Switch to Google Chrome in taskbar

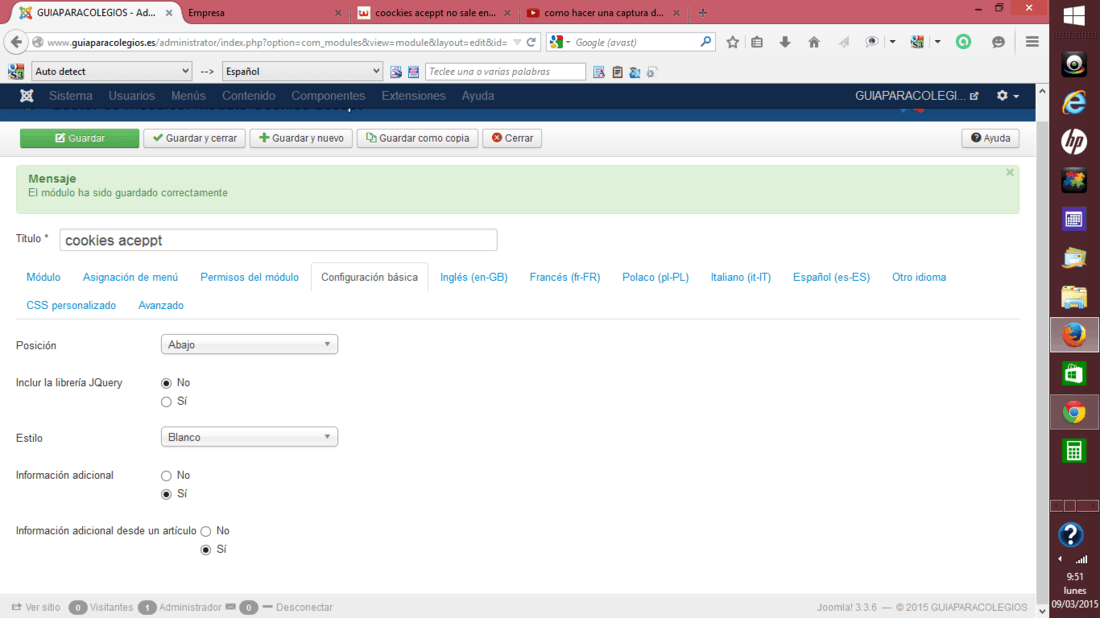point(1074,412)
